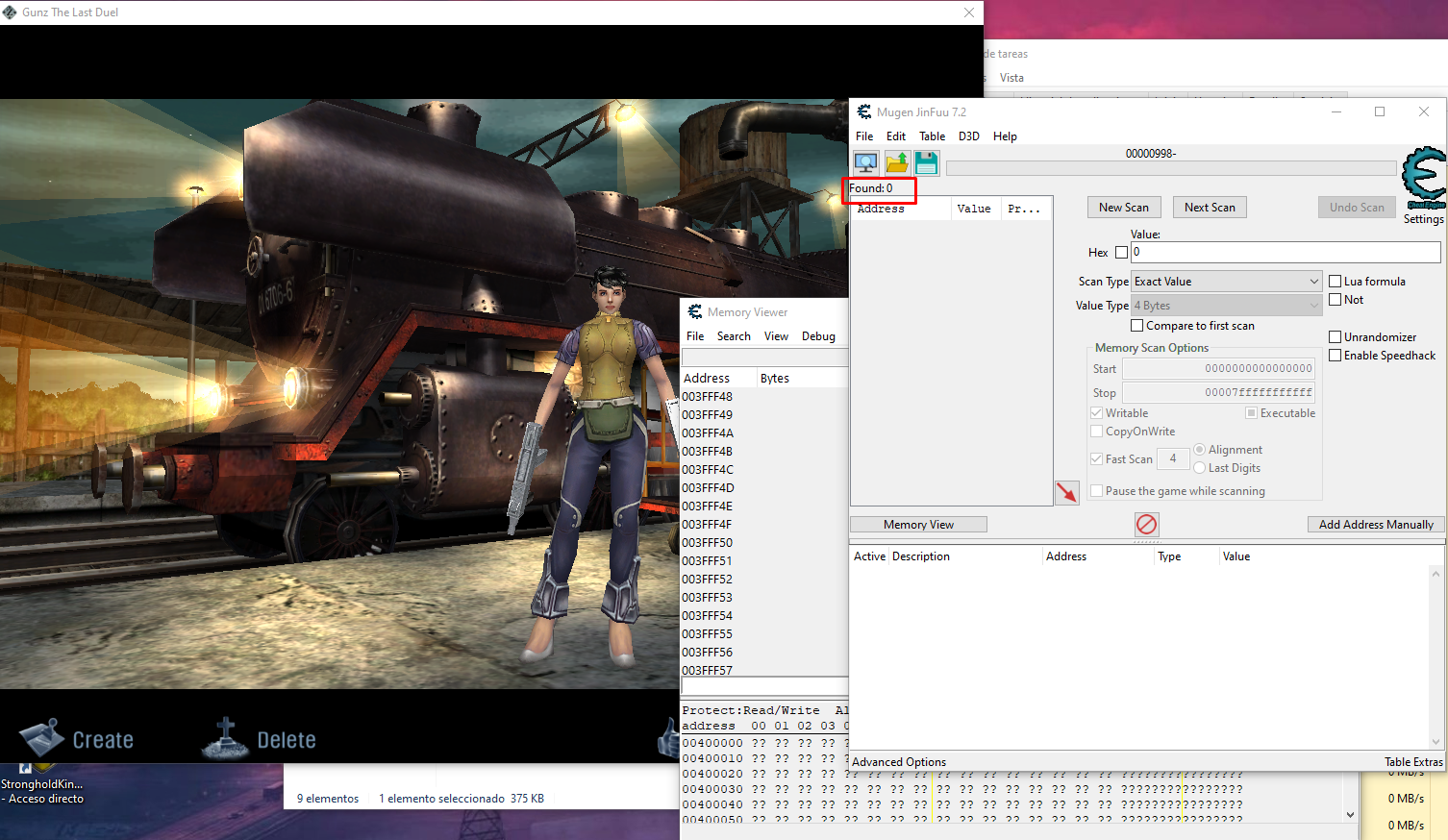The image size is (1448, 840).
Task: Click the Add Address Manually button
Action: pyautogui.click(x=1375, y=525)
